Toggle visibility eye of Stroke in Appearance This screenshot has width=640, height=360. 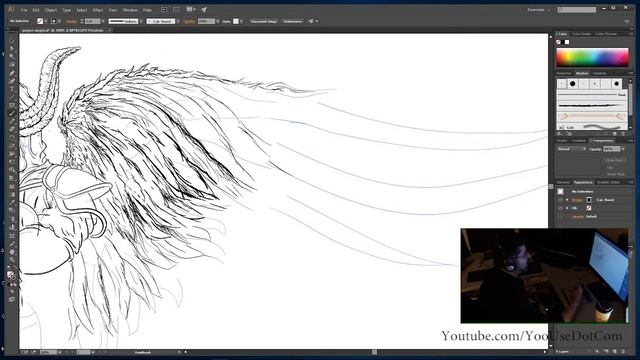[560, 200]
